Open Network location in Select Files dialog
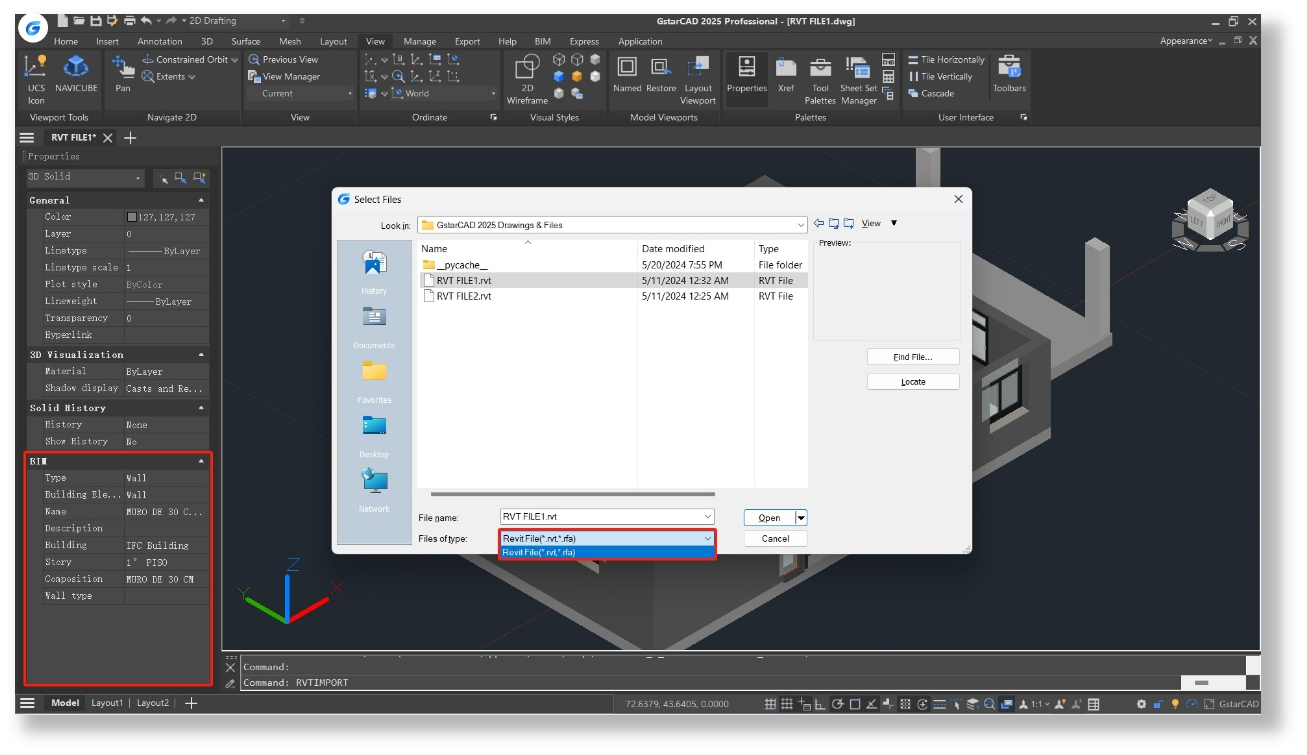 pos(374,490)
